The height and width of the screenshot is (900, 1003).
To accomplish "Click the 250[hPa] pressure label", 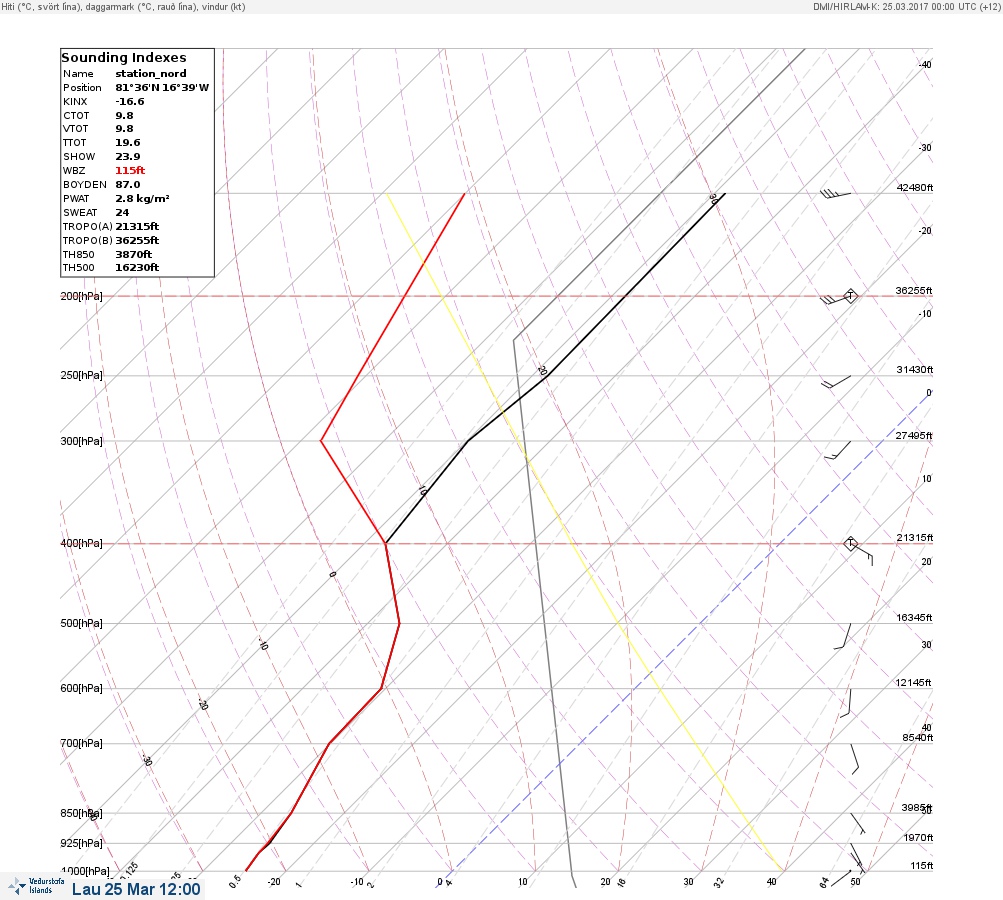I will point(81,375).
